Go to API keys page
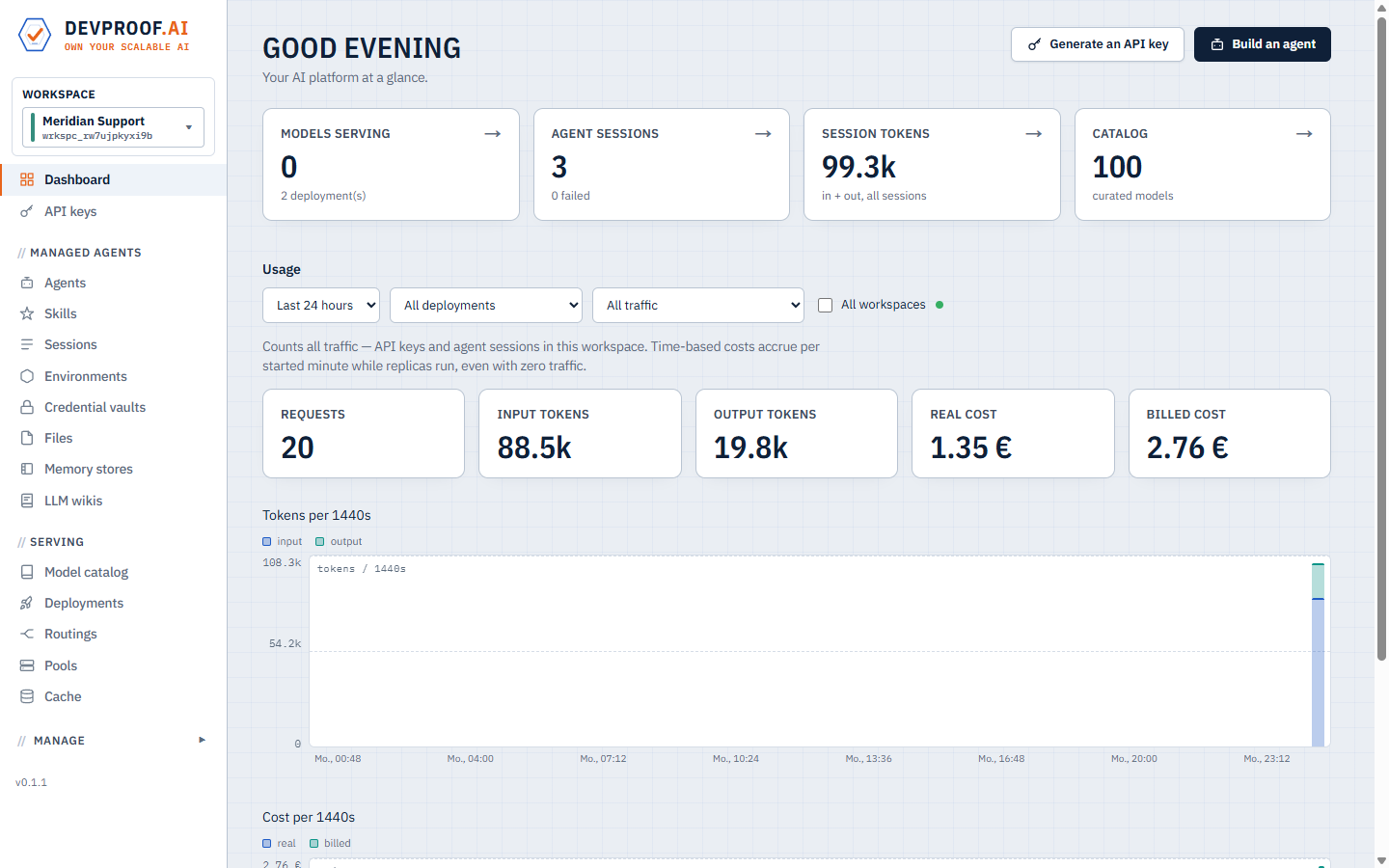The width and height of the screenshot is (1389, 868). coord(113,211)
